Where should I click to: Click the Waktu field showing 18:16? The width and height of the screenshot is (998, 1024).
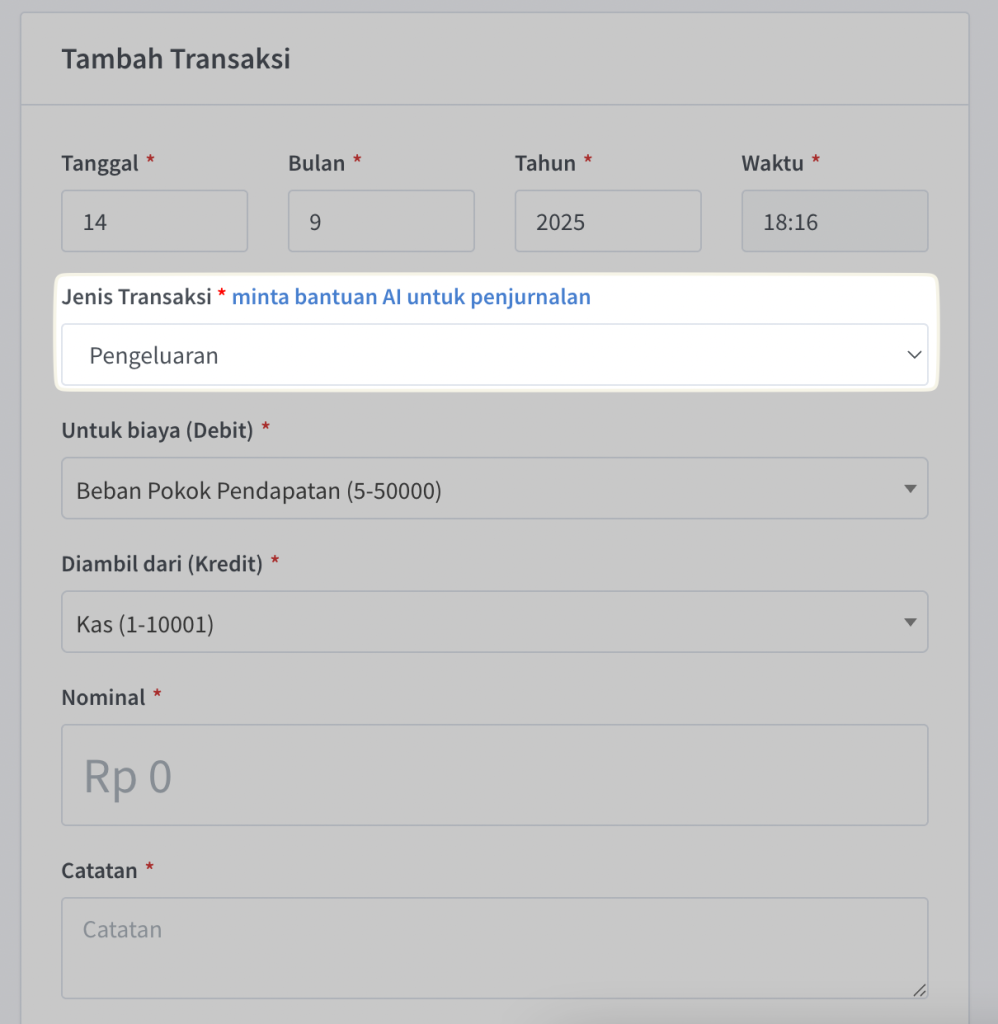coord(834,221)
